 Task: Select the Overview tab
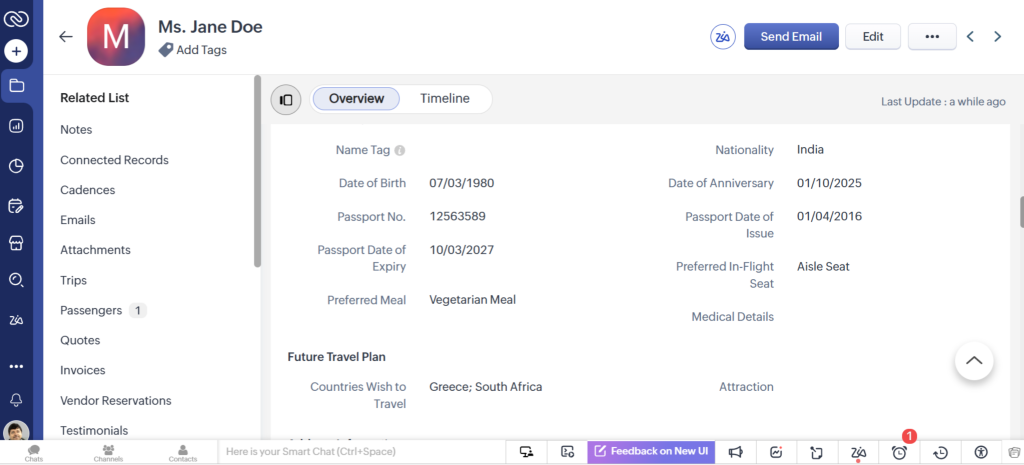(x=356, y=98)
